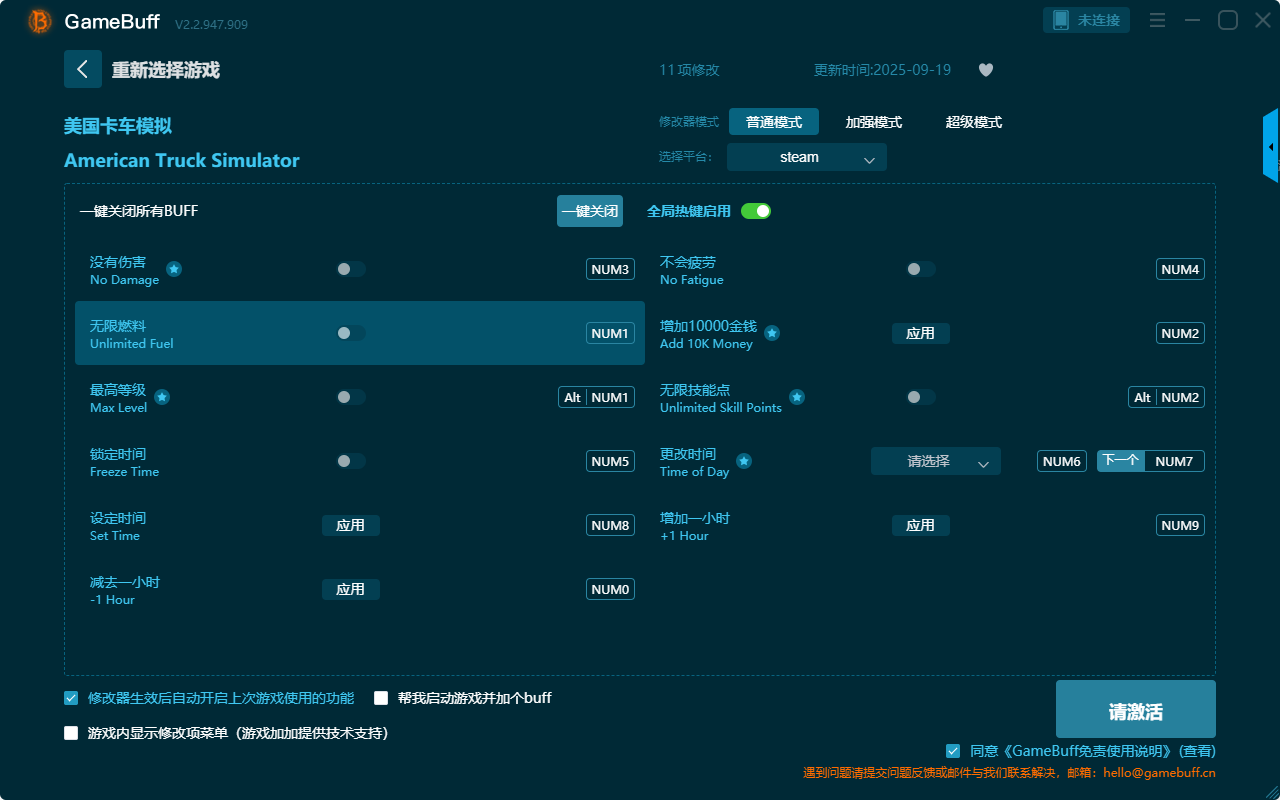
Task: Click the 美国卡车模拟 game name
Action: tap(118, 126)
